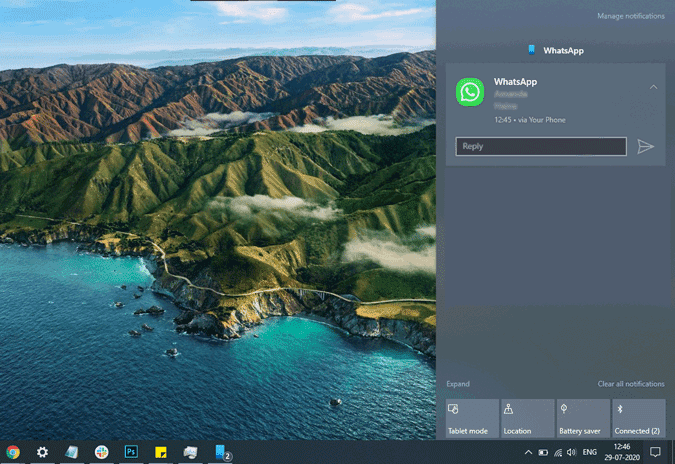Expand the quick actions panel
This screenshot has height=464, width=675.
pos(458,384)
